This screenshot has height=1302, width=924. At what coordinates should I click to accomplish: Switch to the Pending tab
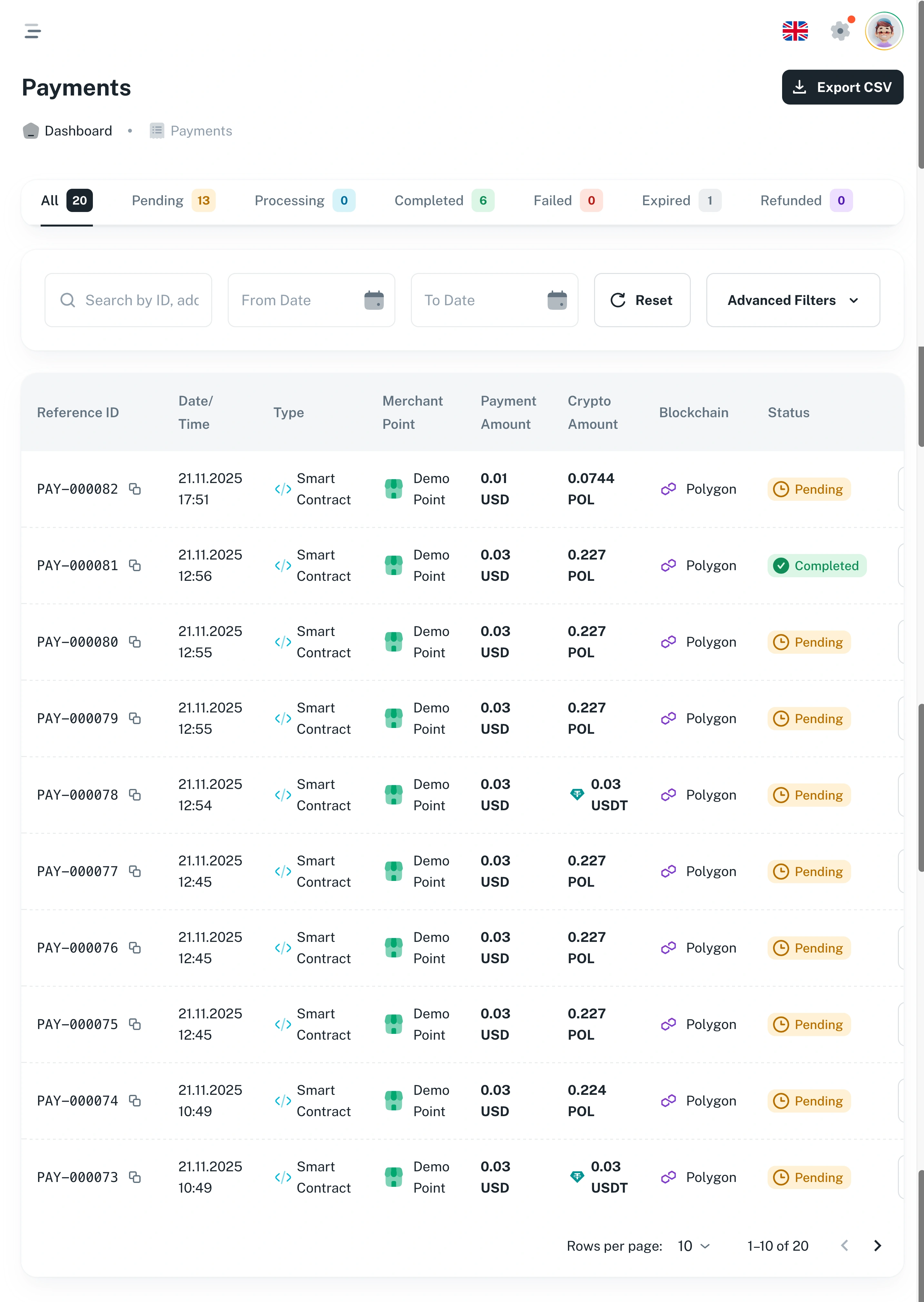pyautogui.click(x=173, y=200)
